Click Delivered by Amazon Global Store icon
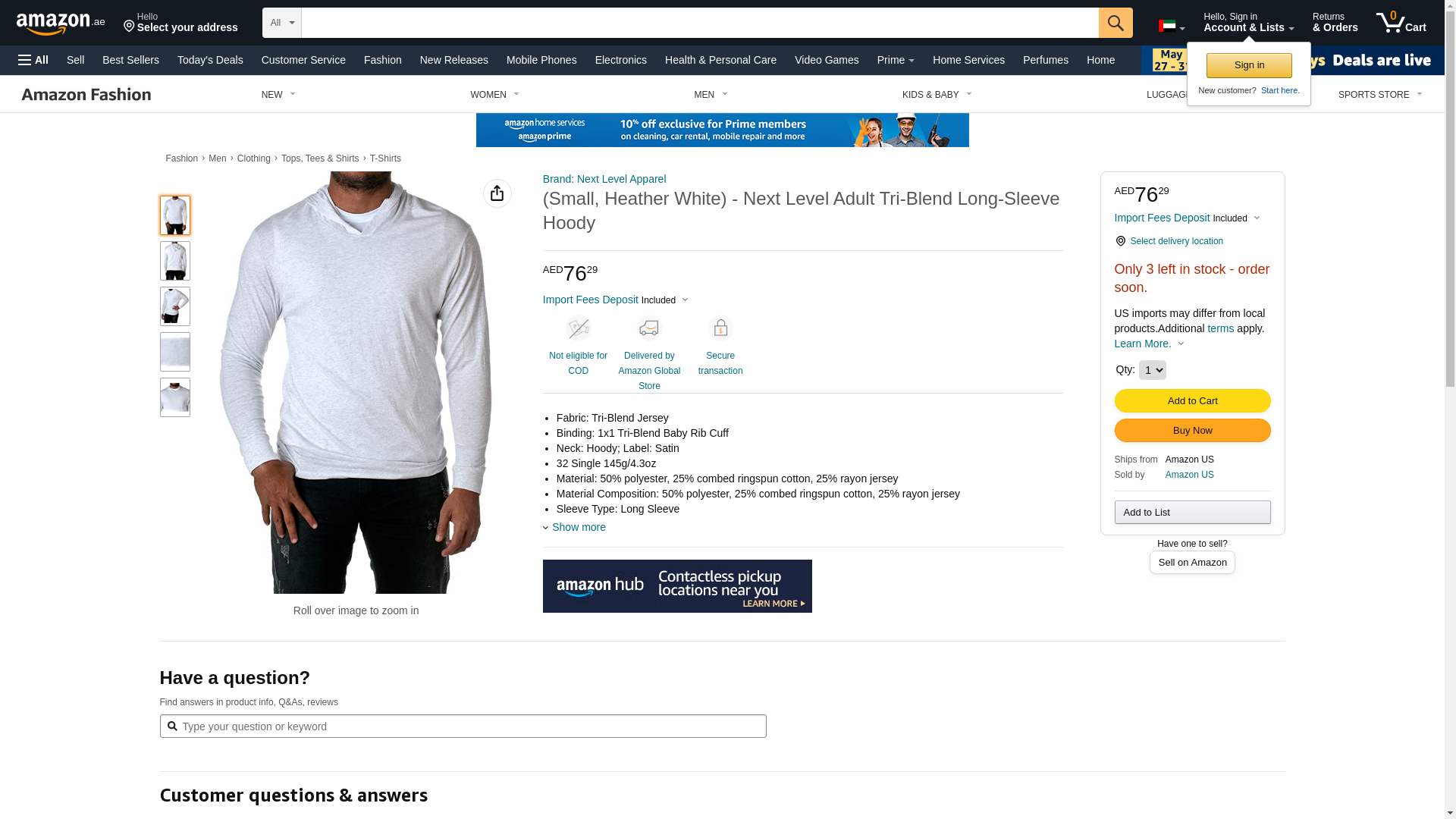This screenshot has width=1456, height=819. 649,328
